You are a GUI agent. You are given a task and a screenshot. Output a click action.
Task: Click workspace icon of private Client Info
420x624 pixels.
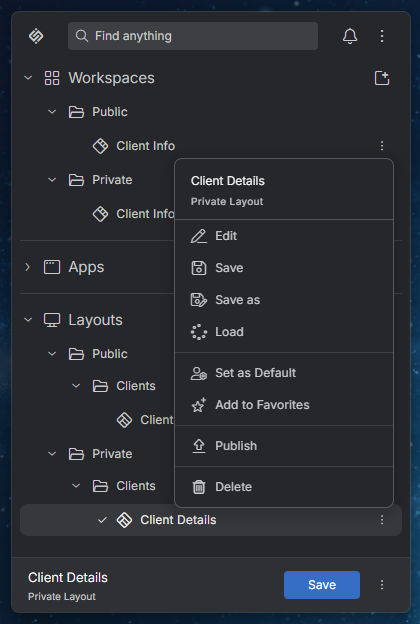pos(100,214)
